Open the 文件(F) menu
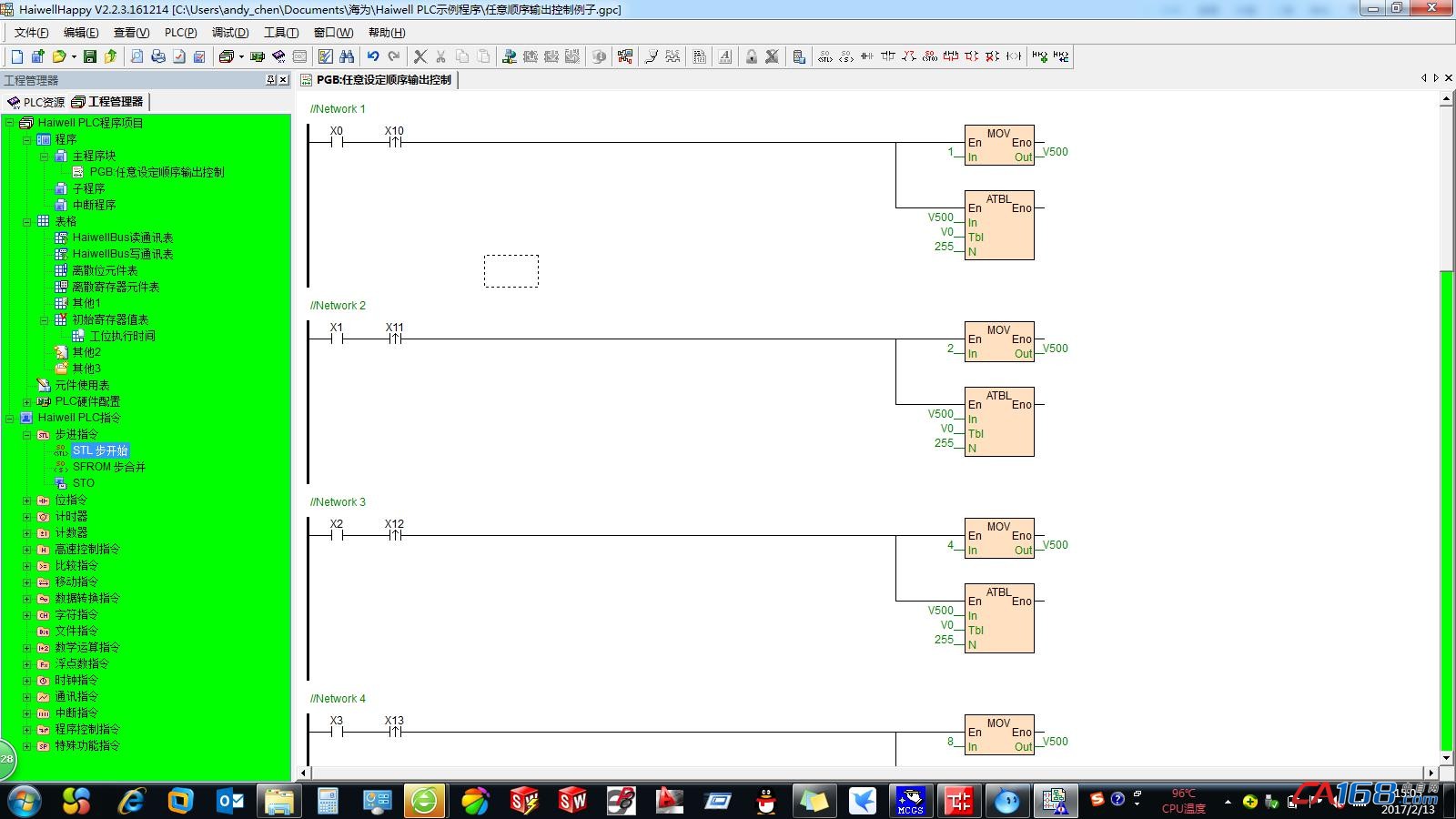The image size is (1456, 819). 32,33
